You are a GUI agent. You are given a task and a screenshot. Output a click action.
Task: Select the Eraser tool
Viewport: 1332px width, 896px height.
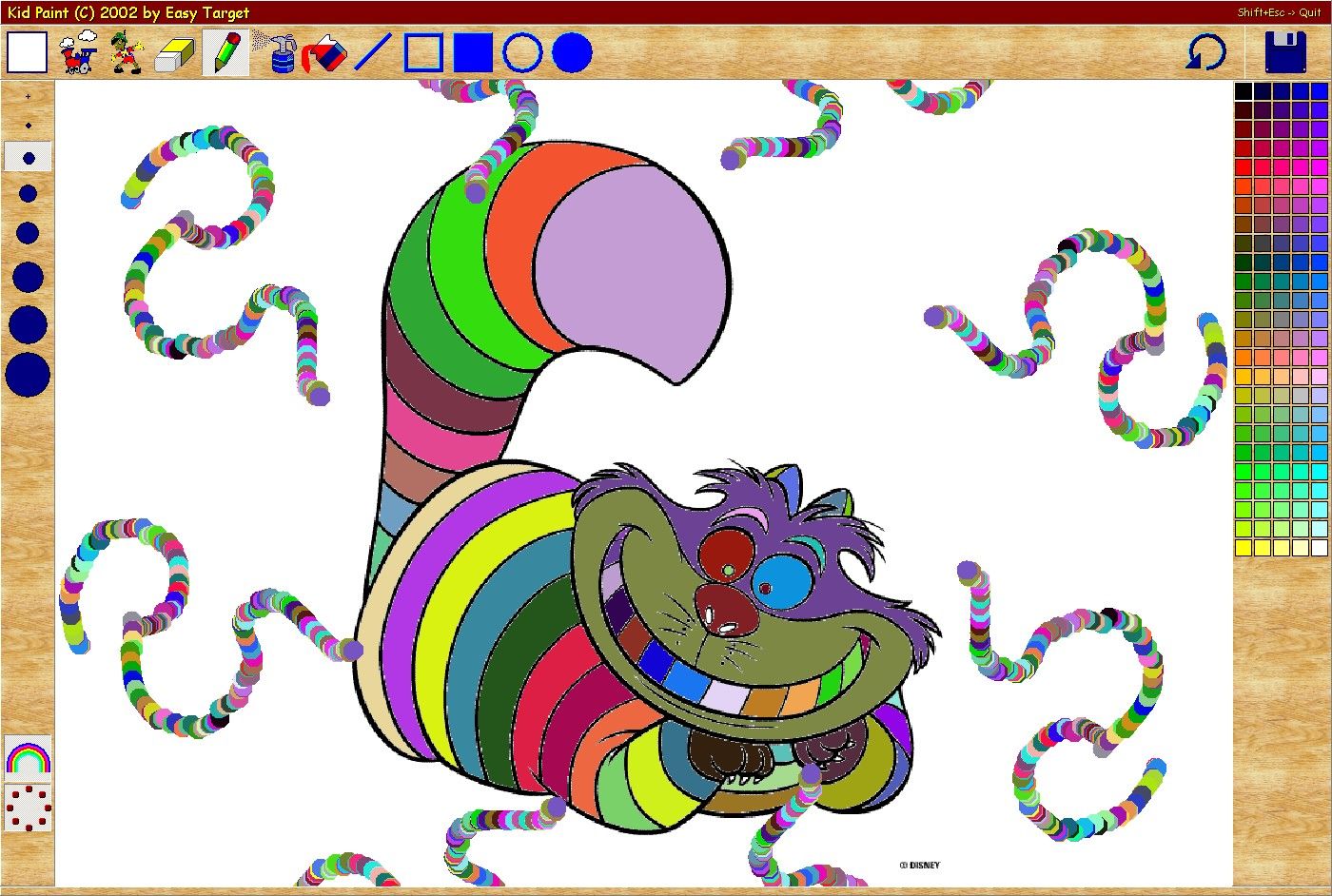pos(175,54)
